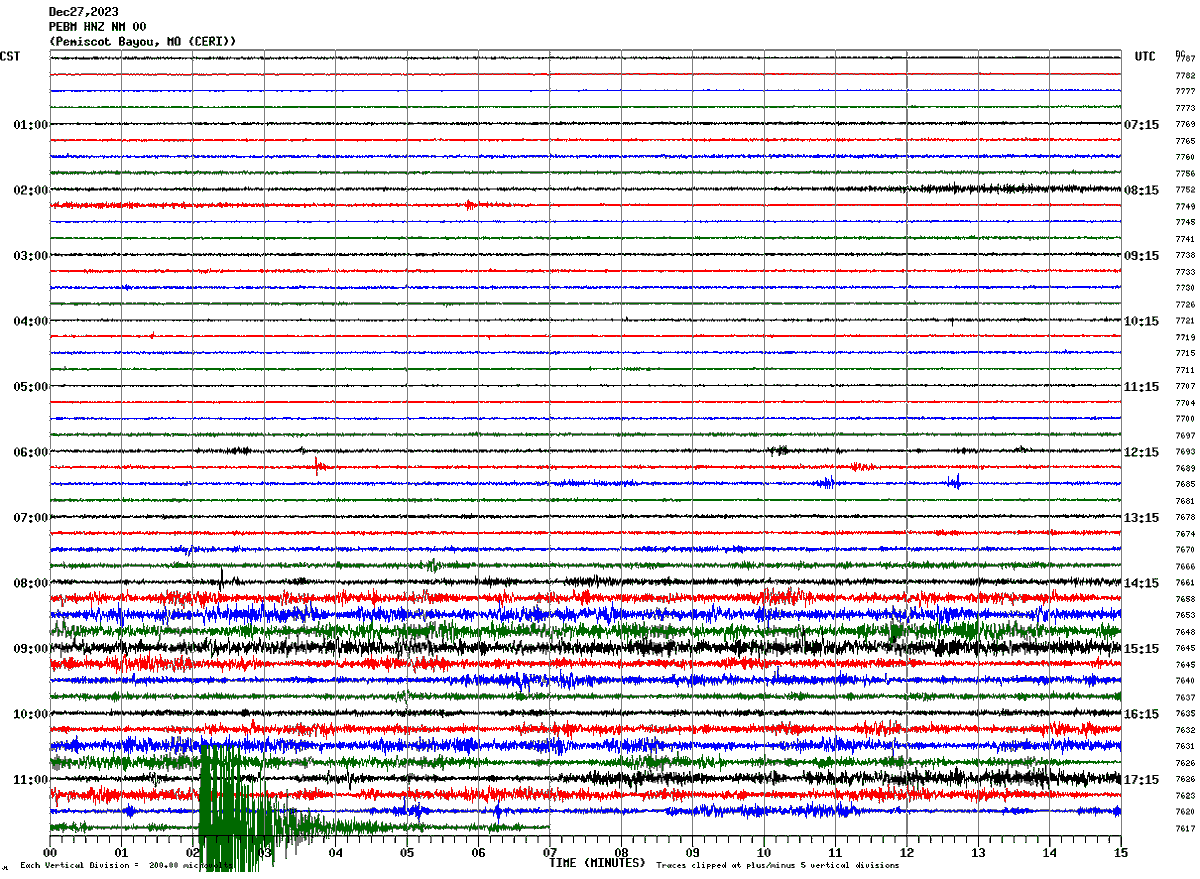Click the value '7782' in right column
Screen dimensions: 1200x879
click(1185, 76)
